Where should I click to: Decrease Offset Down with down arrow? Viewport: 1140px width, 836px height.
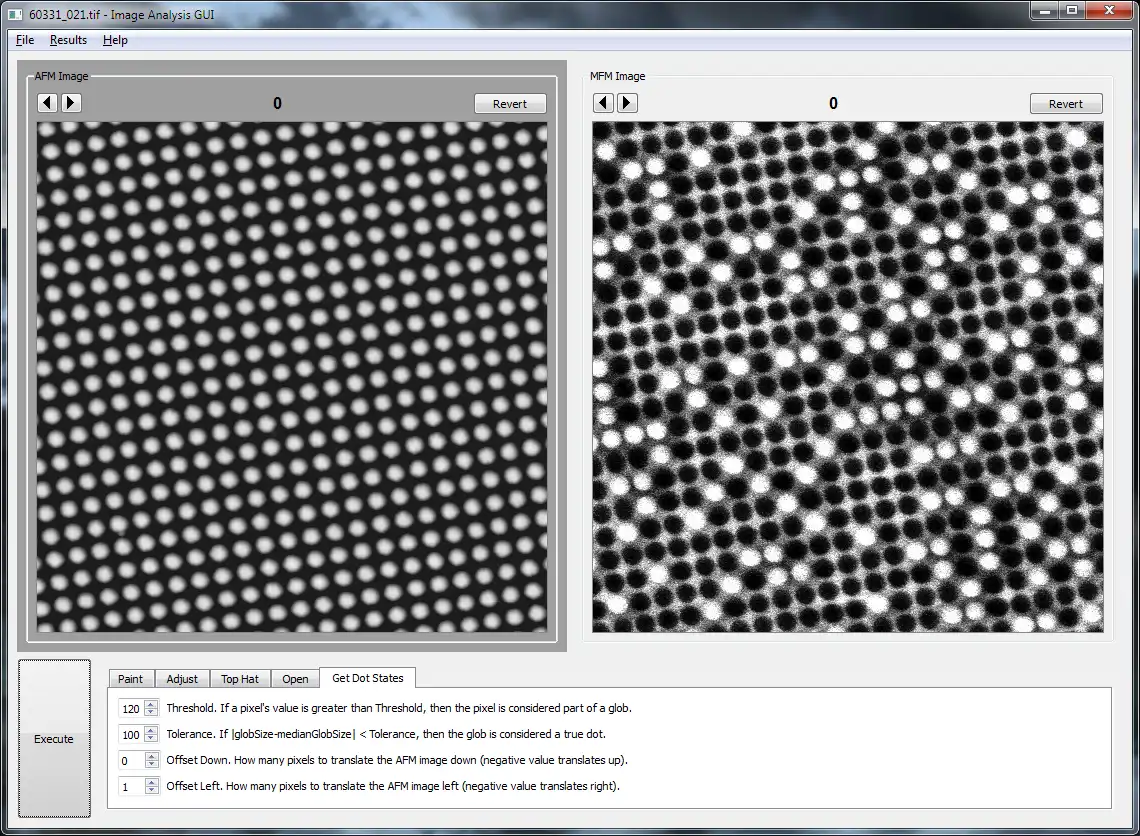coord(151,765)
